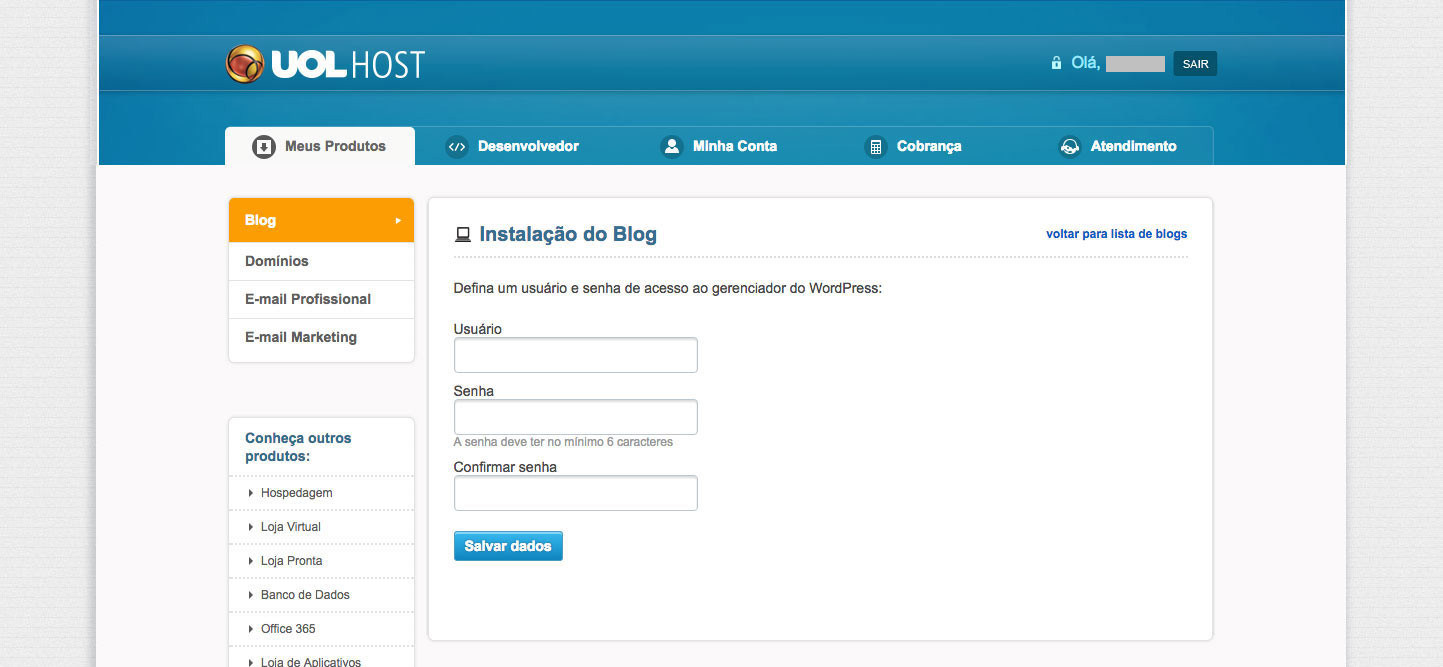
Task: Click the Cobrança calculator icon
Action: [875, 146]
